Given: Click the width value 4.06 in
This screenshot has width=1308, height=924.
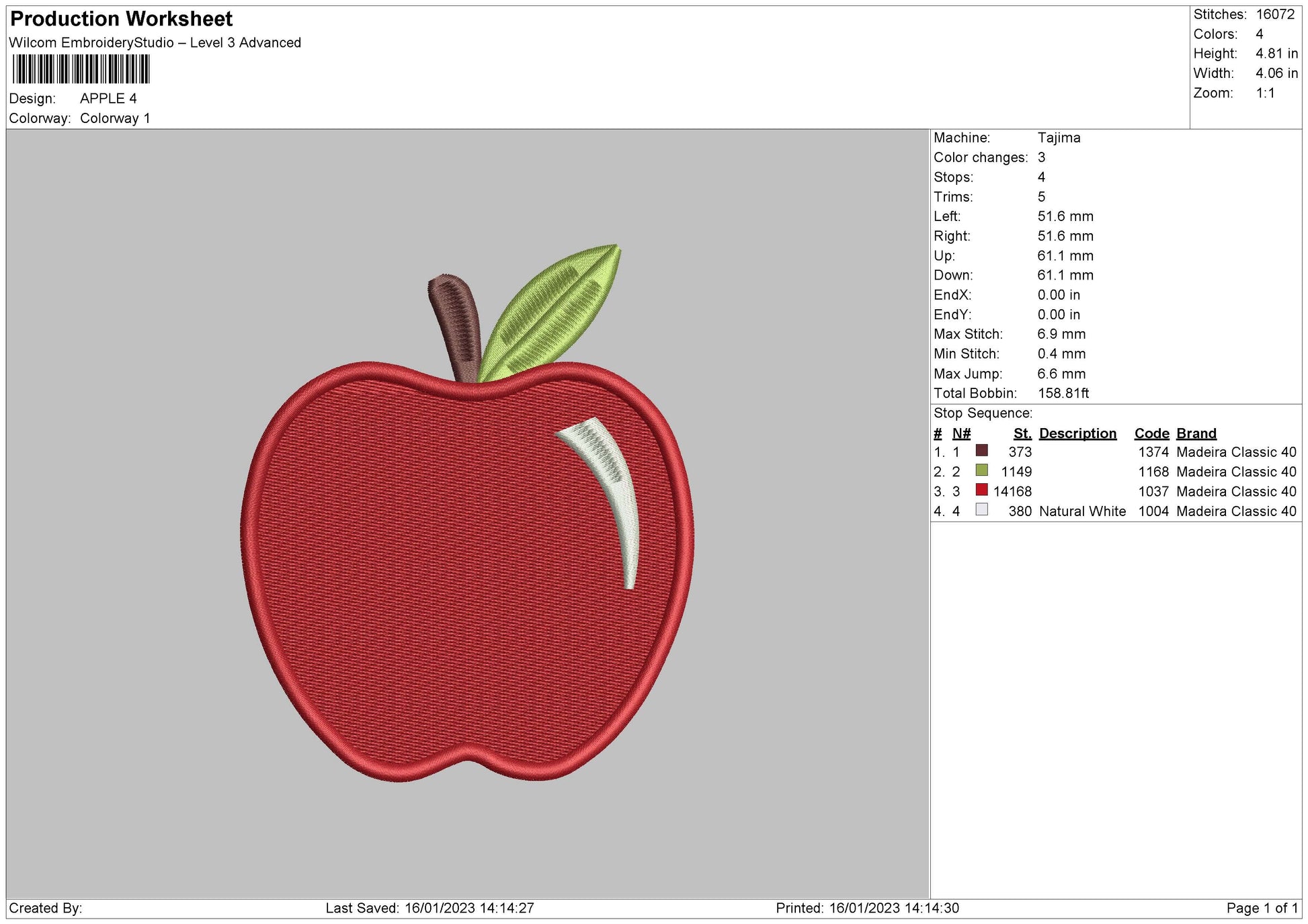Looking at the screenshot, I should pos(1277,73).
